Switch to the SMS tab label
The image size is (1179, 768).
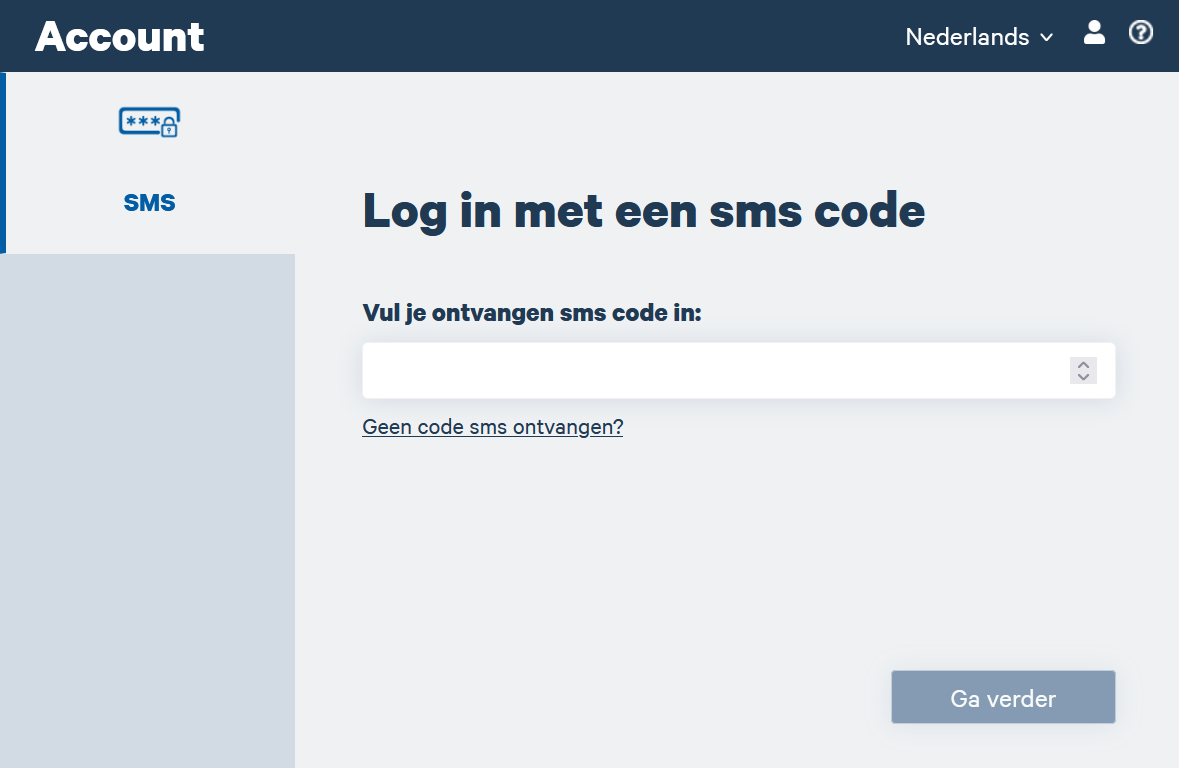[149, 203]
